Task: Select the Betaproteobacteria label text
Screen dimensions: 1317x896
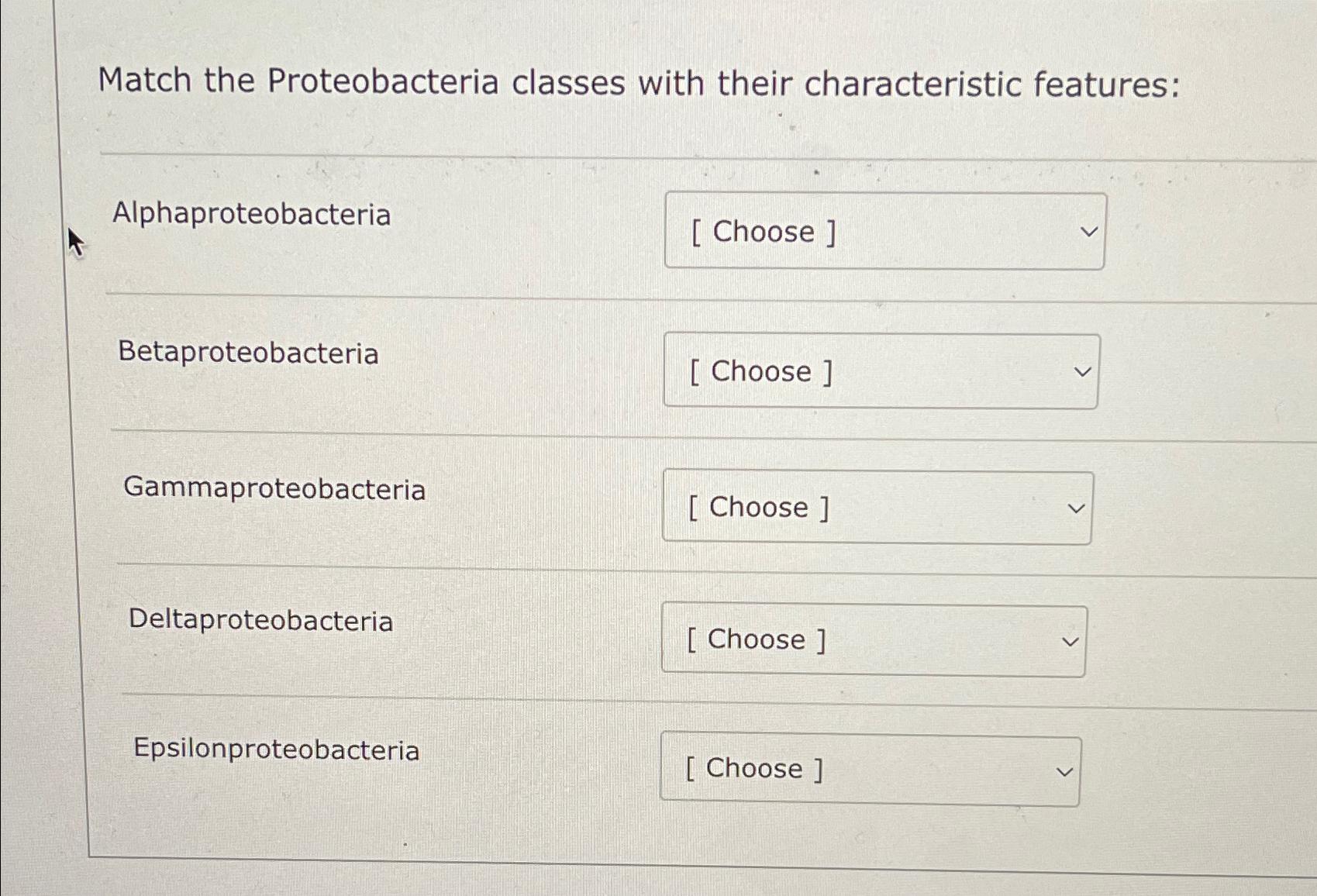Action: tap(249, 355)
